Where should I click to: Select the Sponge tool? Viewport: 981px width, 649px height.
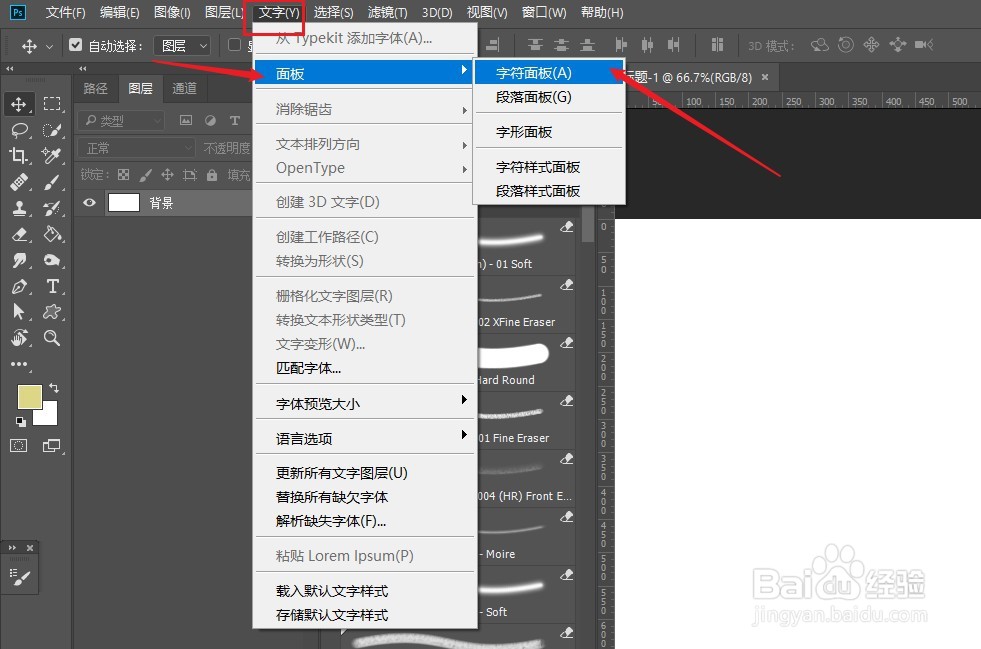point(52,260)
